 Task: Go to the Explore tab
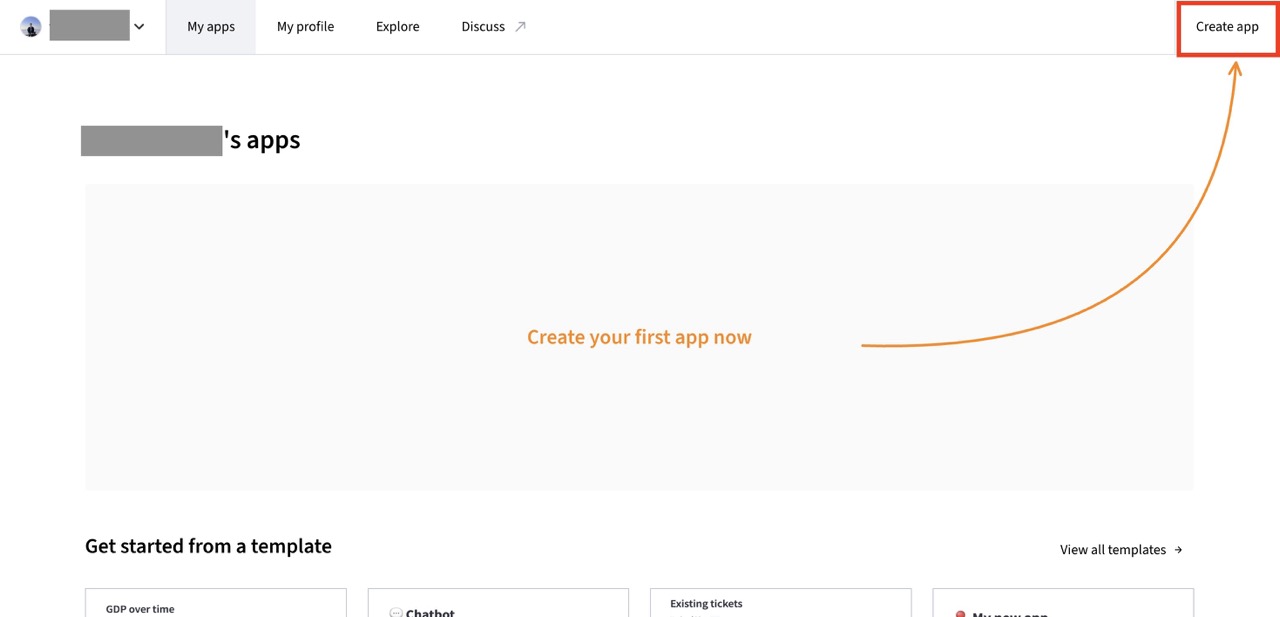point(398,27)
